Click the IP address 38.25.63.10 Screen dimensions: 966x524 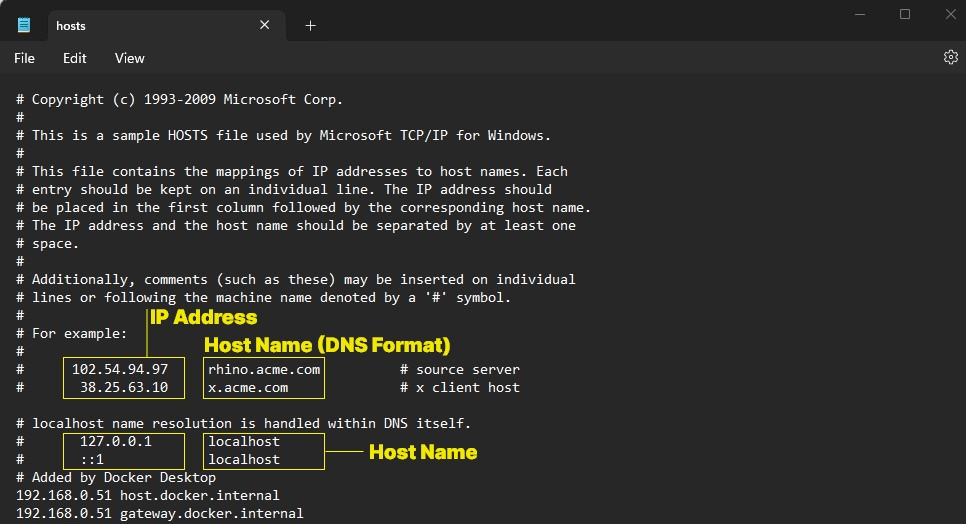124,387
